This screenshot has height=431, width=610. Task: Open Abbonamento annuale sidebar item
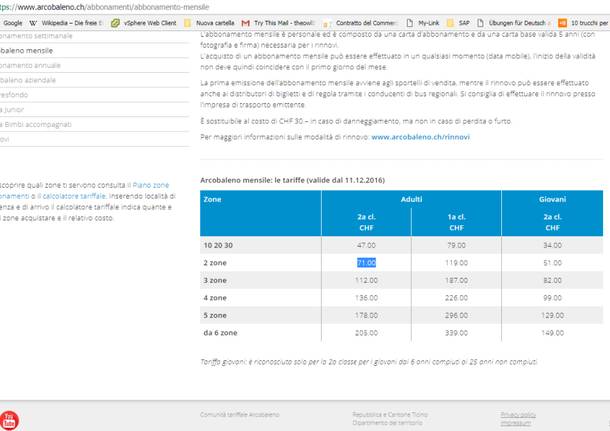(x=30, y=65)
